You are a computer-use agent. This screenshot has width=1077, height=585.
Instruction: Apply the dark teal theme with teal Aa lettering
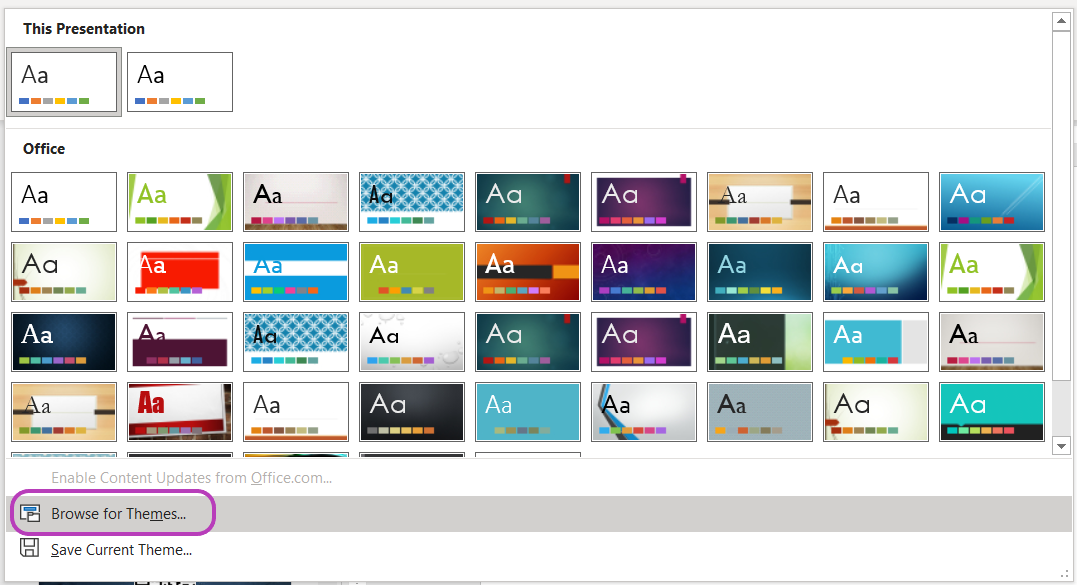click(x=760, y=272)
